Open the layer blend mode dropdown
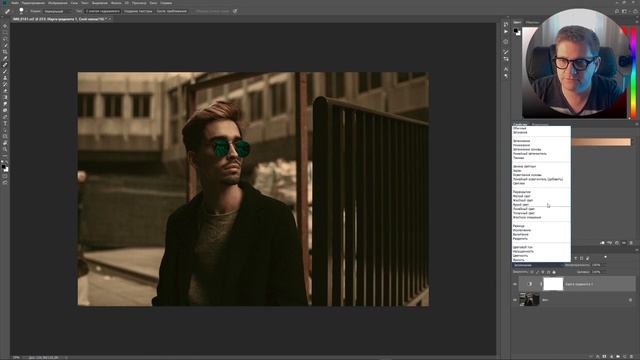The height and width of the screenshot is (360, 640). click(x=538, y=265)
